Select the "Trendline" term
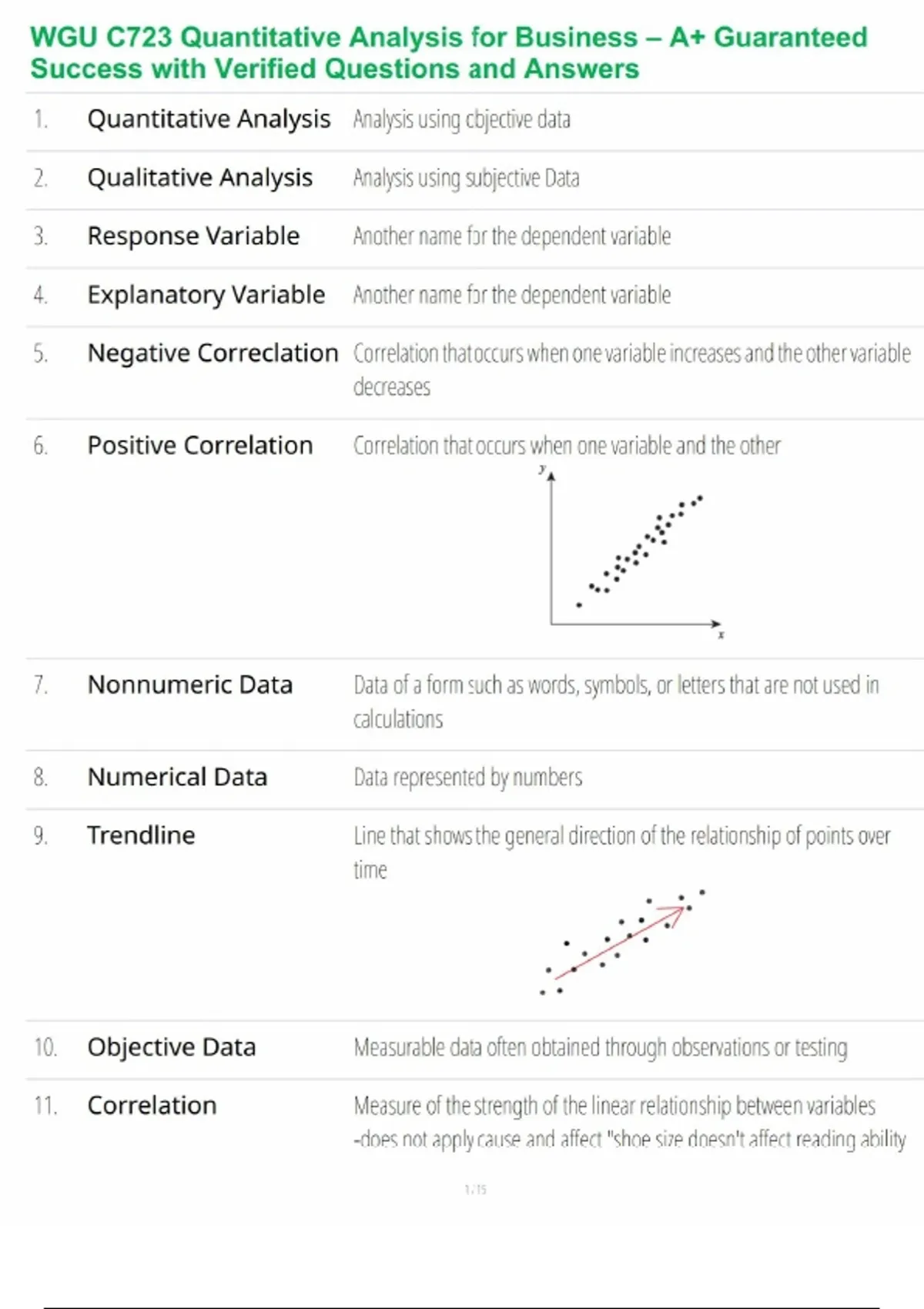 tap(141, 835)
